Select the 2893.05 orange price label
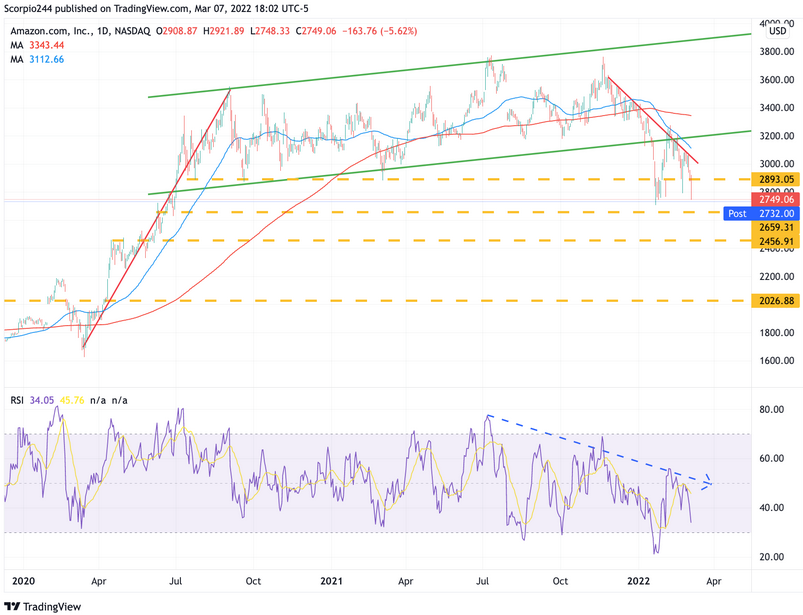 coord(776,179)
